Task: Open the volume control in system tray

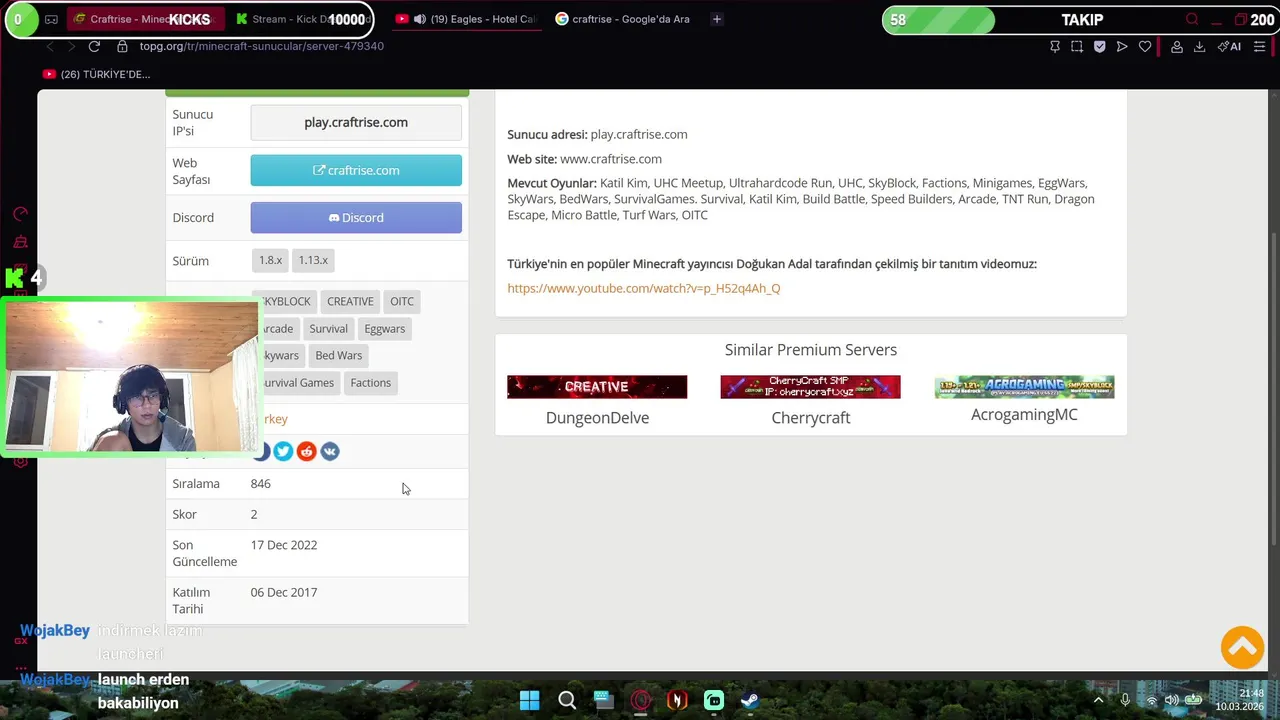Action: 1171,700
